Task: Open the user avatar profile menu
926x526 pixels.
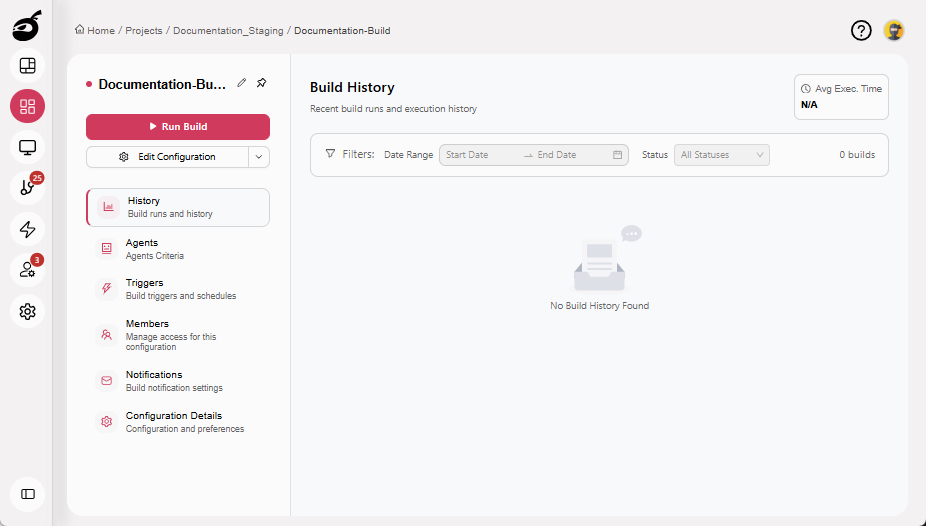Action: [x=894, y=30]
